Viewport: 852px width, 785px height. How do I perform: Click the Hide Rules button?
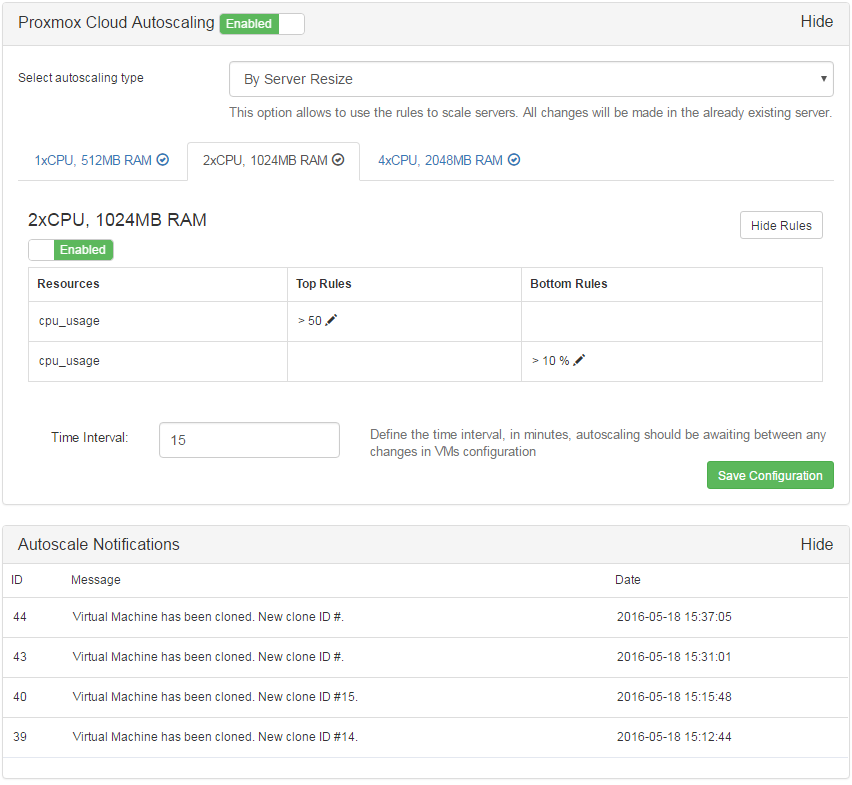781,225
